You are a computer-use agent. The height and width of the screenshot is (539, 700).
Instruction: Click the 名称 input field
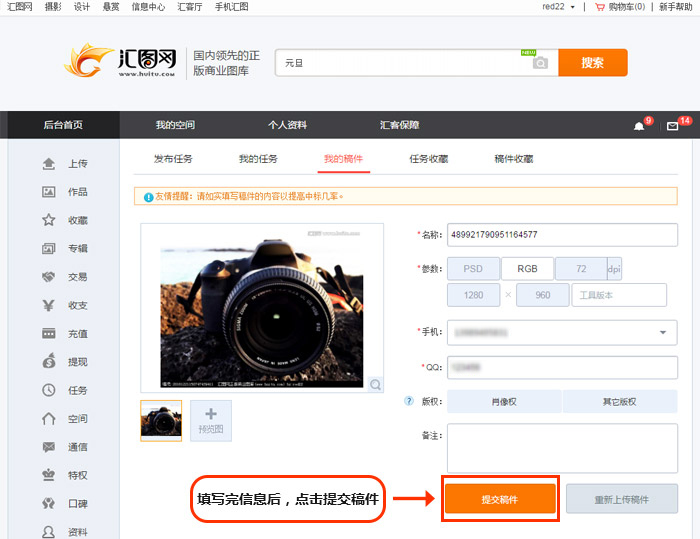tap(561, 235)
